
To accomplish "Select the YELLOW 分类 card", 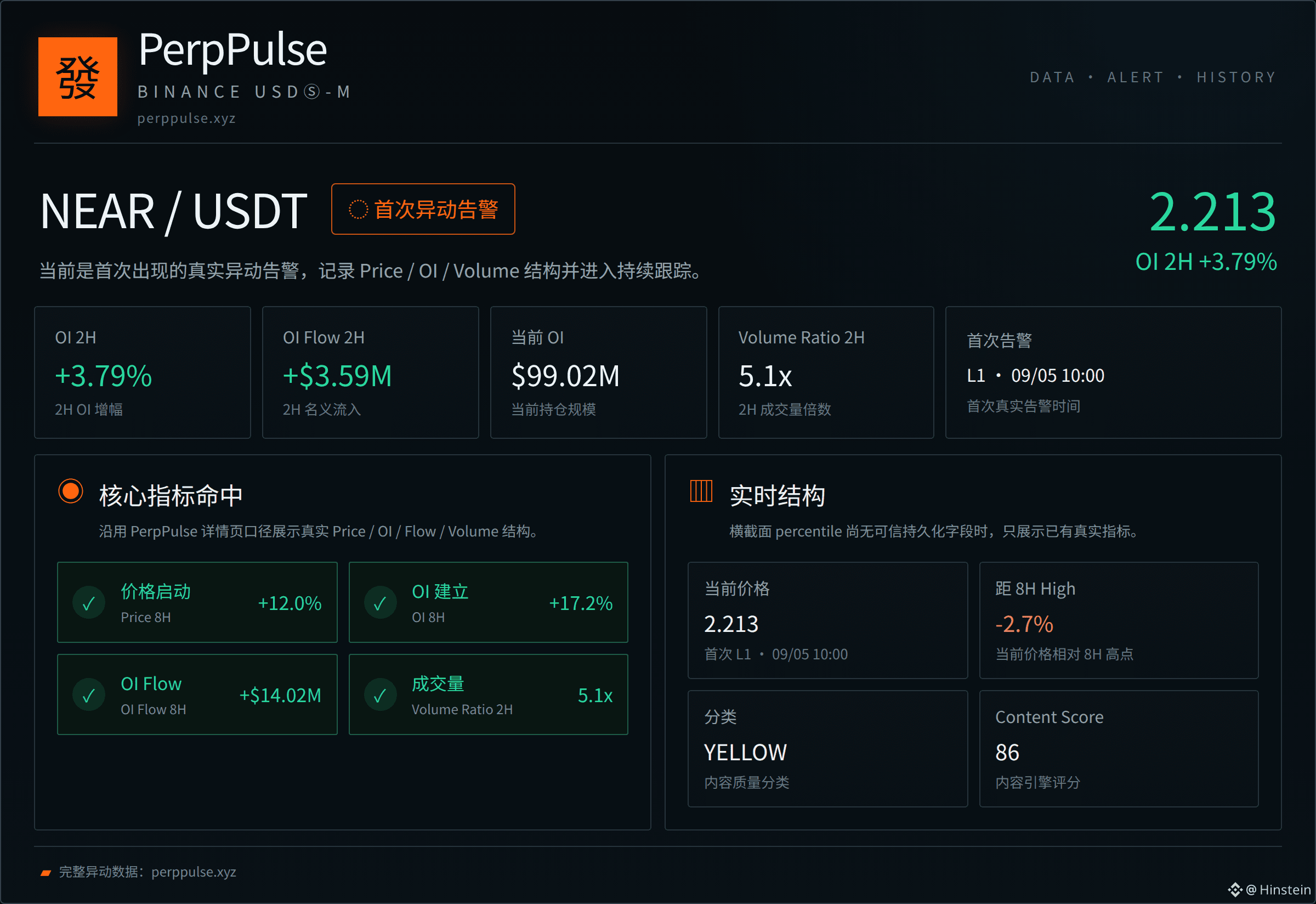I will [827, 749].
